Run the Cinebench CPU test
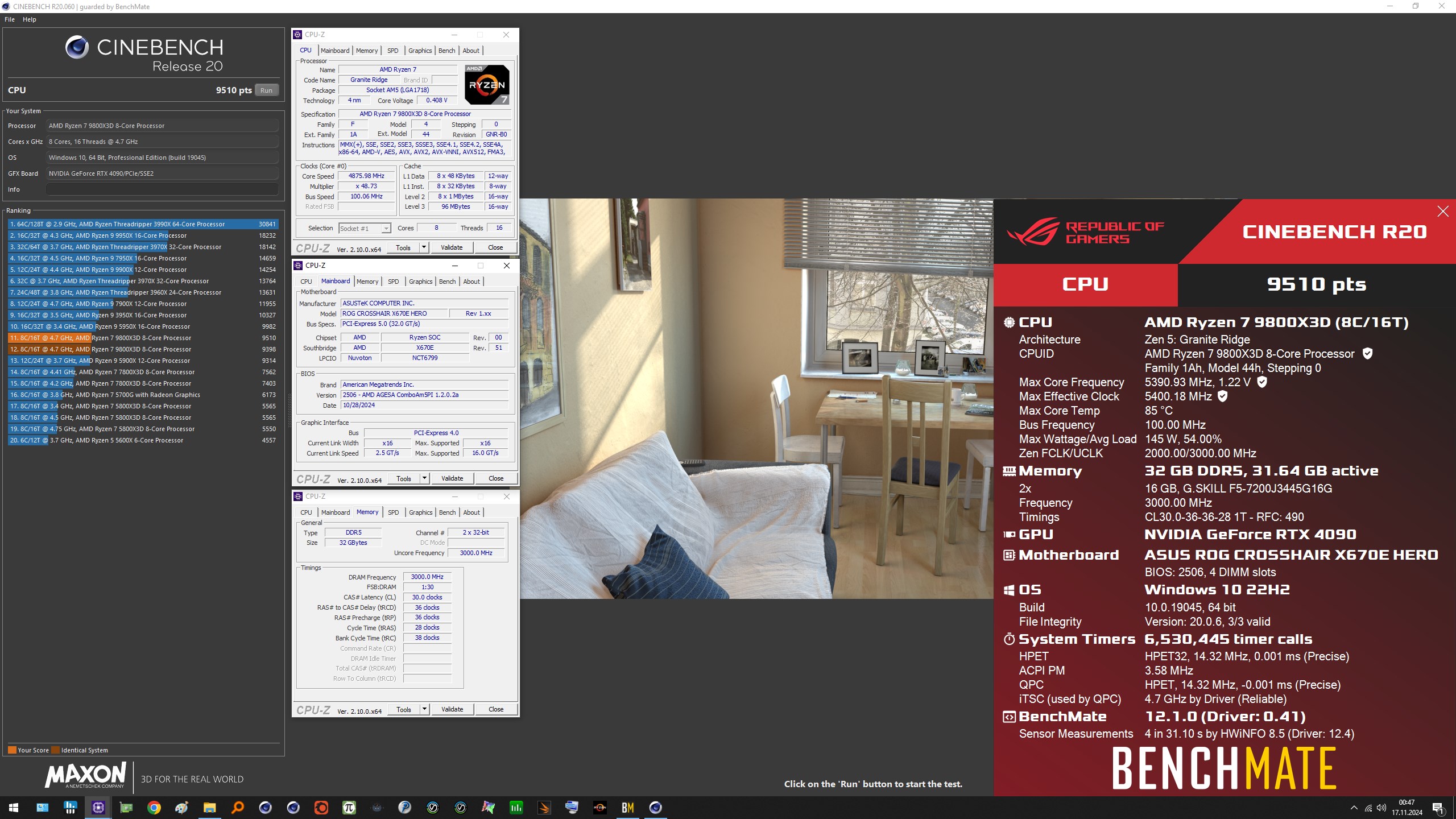Screen dimensions: 1456x819 266,90
